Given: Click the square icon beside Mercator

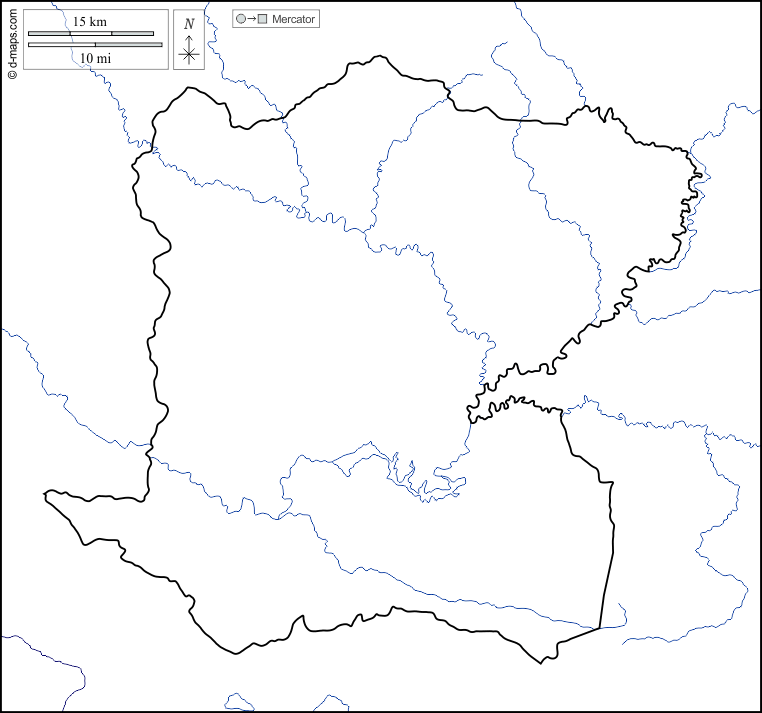Looking at the screenshot, I should [x=263, y=19].
